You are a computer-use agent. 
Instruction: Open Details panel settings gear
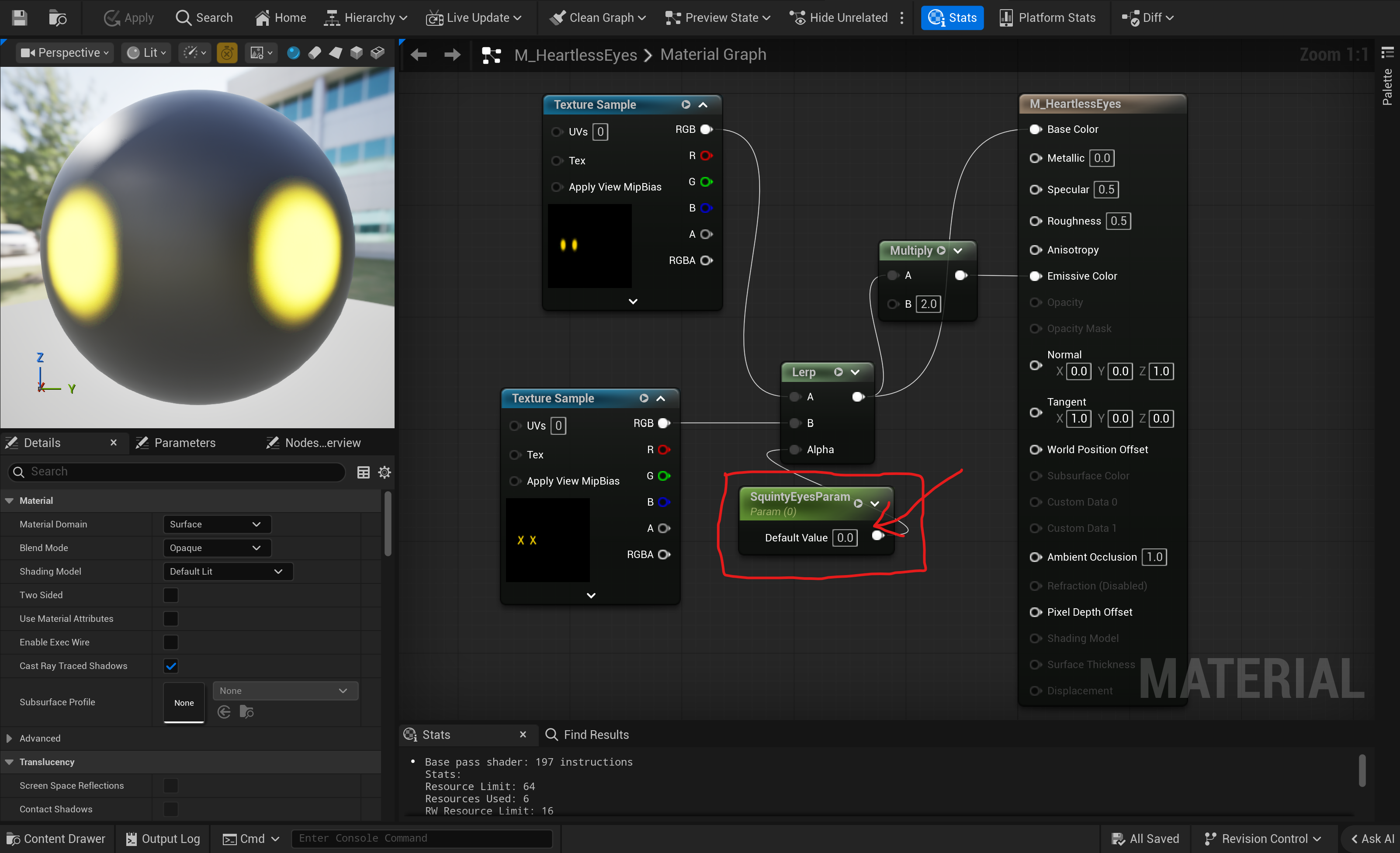(x=385, y=472)
